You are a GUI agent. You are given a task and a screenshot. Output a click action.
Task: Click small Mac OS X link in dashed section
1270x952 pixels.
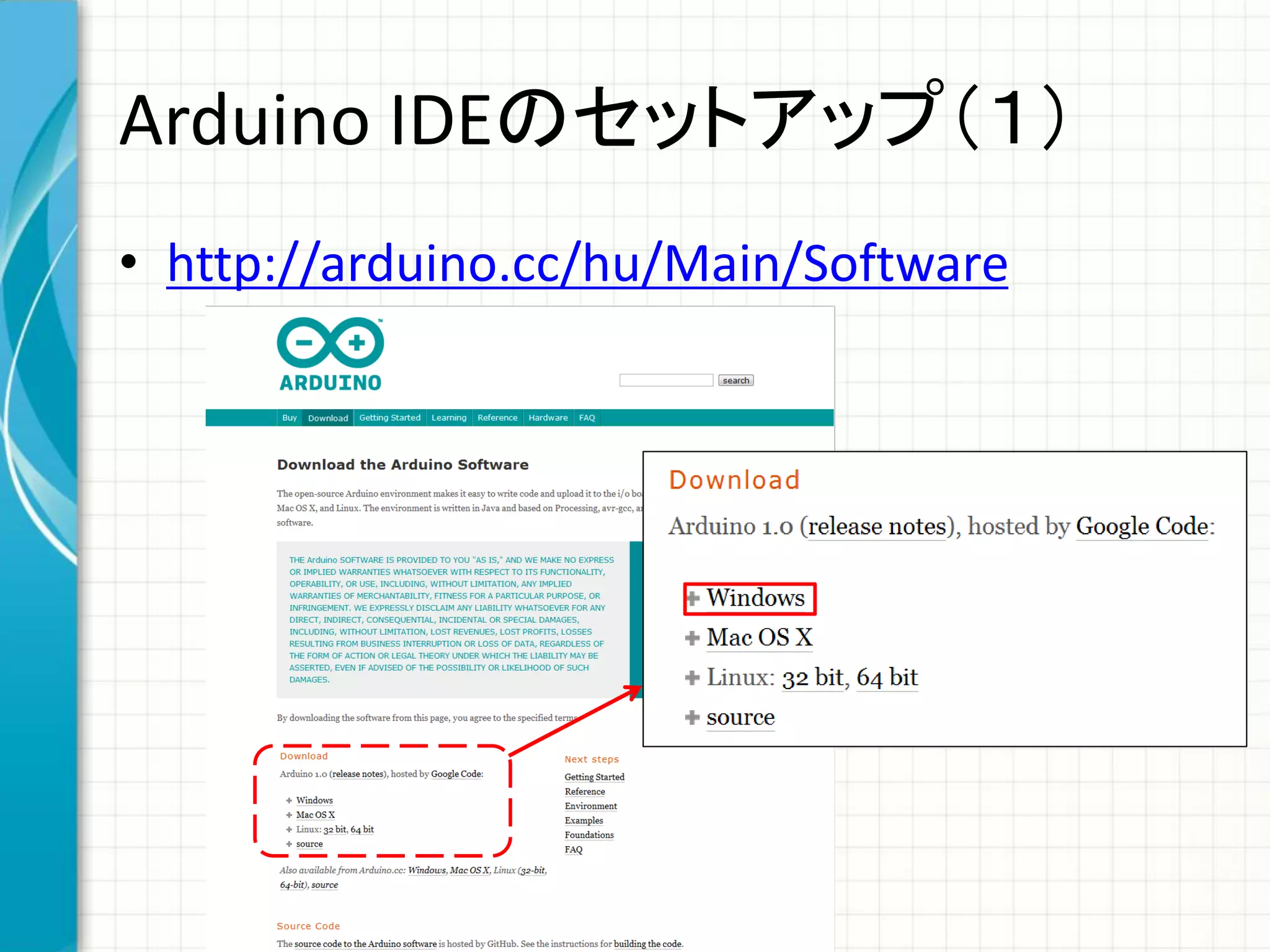click(316, 815)
